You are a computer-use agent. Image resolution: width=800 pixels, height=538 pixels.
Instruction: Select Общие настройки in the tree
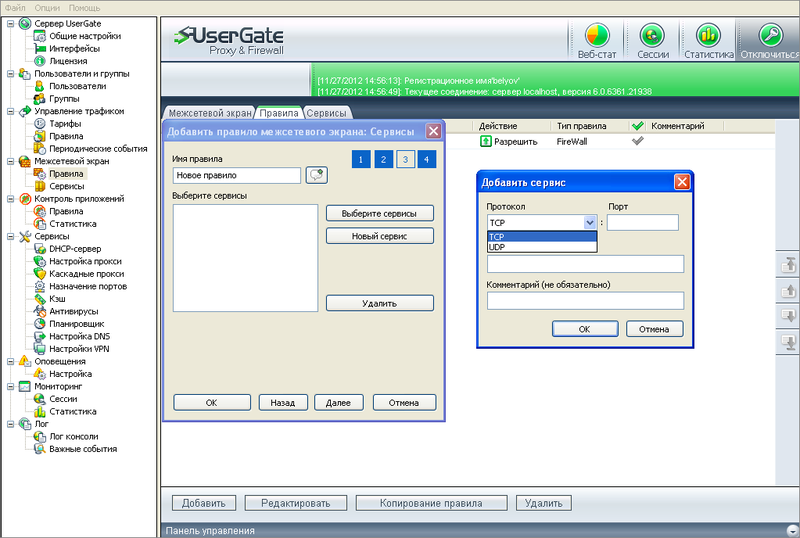(85, 36)
